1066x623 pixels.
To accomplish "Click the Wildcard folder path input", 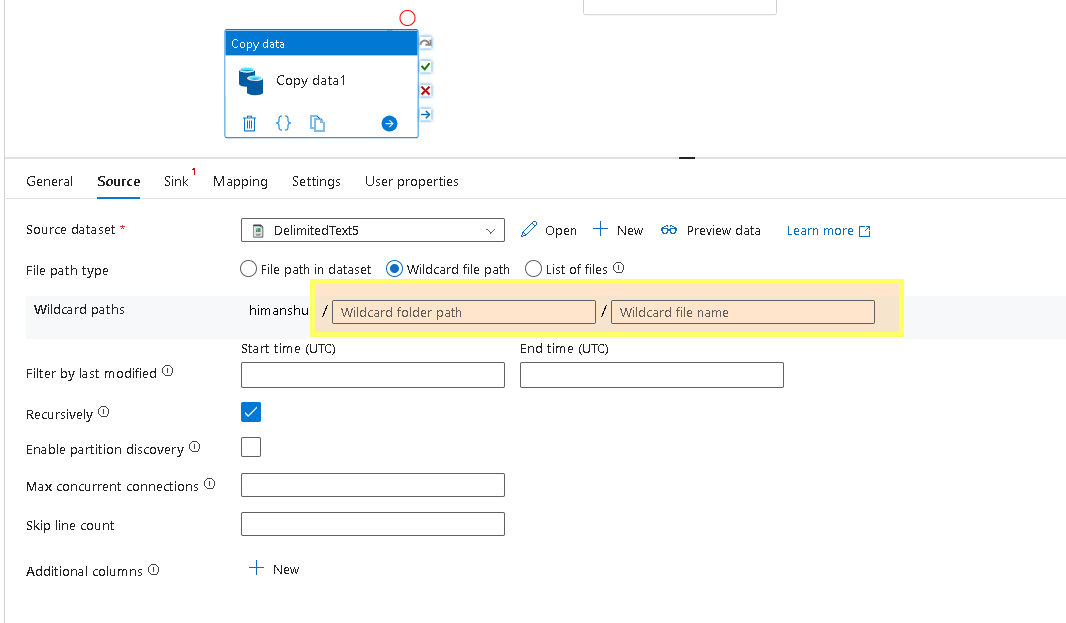I will click(x=464, y=312).
